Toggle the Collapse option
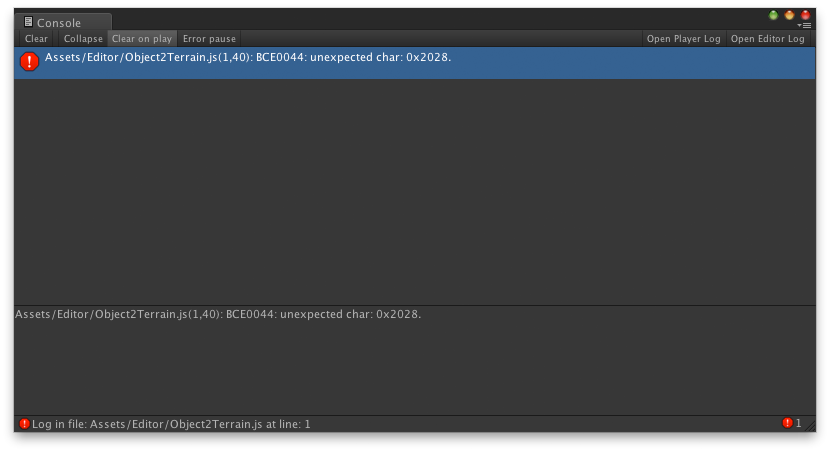 pos(83,39)
